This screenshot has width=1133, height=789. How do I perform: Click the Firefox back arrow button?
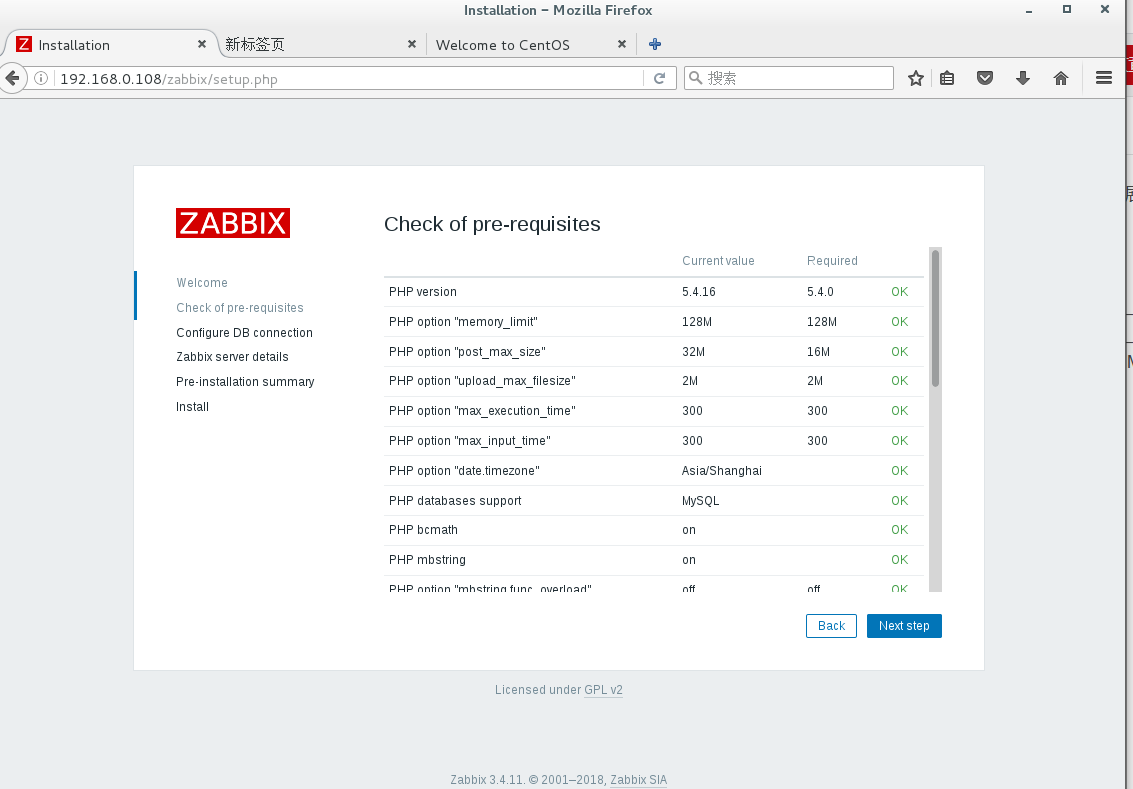tap(12, 78)
